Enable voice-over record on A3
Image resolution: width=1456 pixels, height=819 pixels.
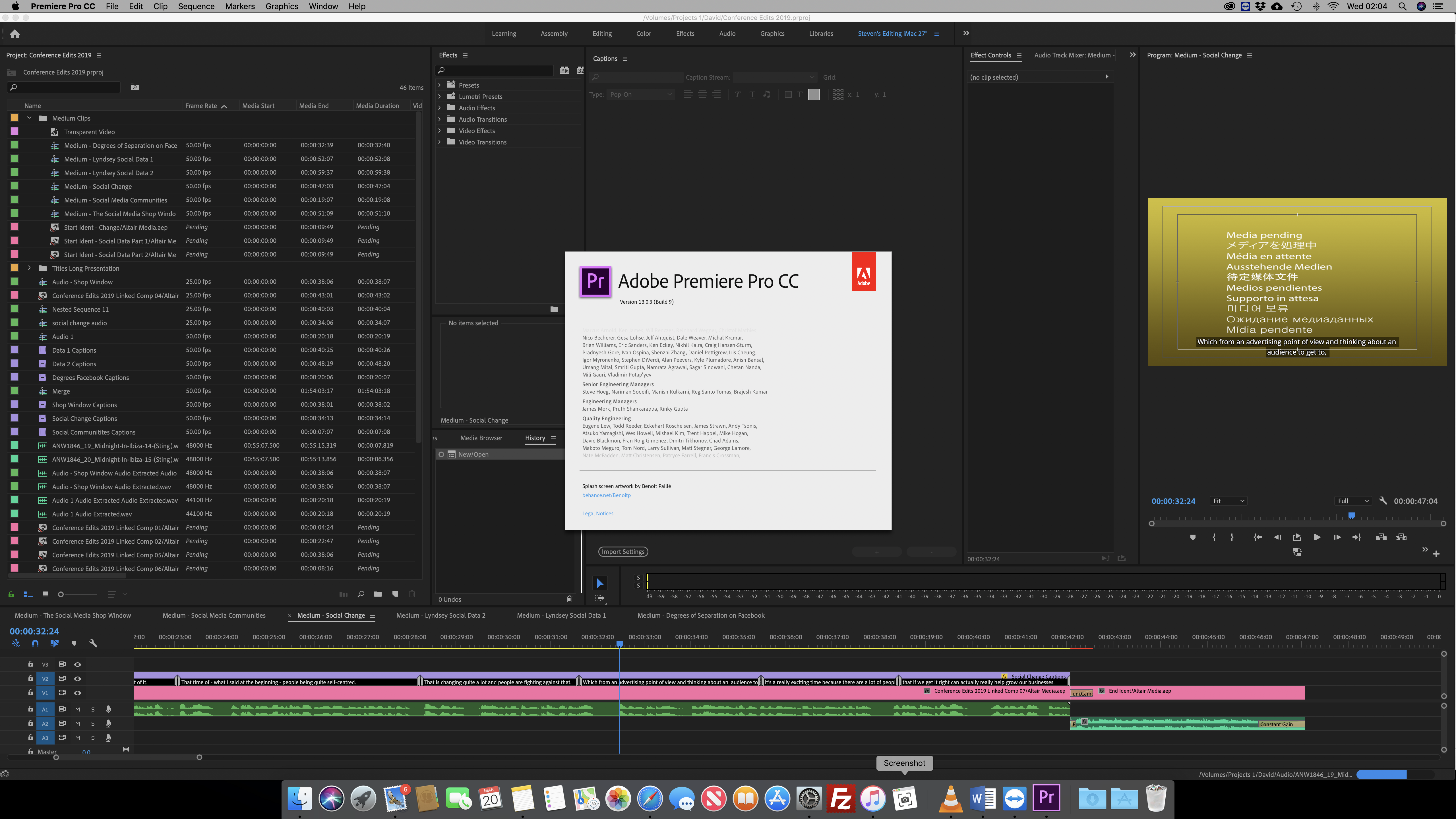pyautogui.click(x=108, y=738)
